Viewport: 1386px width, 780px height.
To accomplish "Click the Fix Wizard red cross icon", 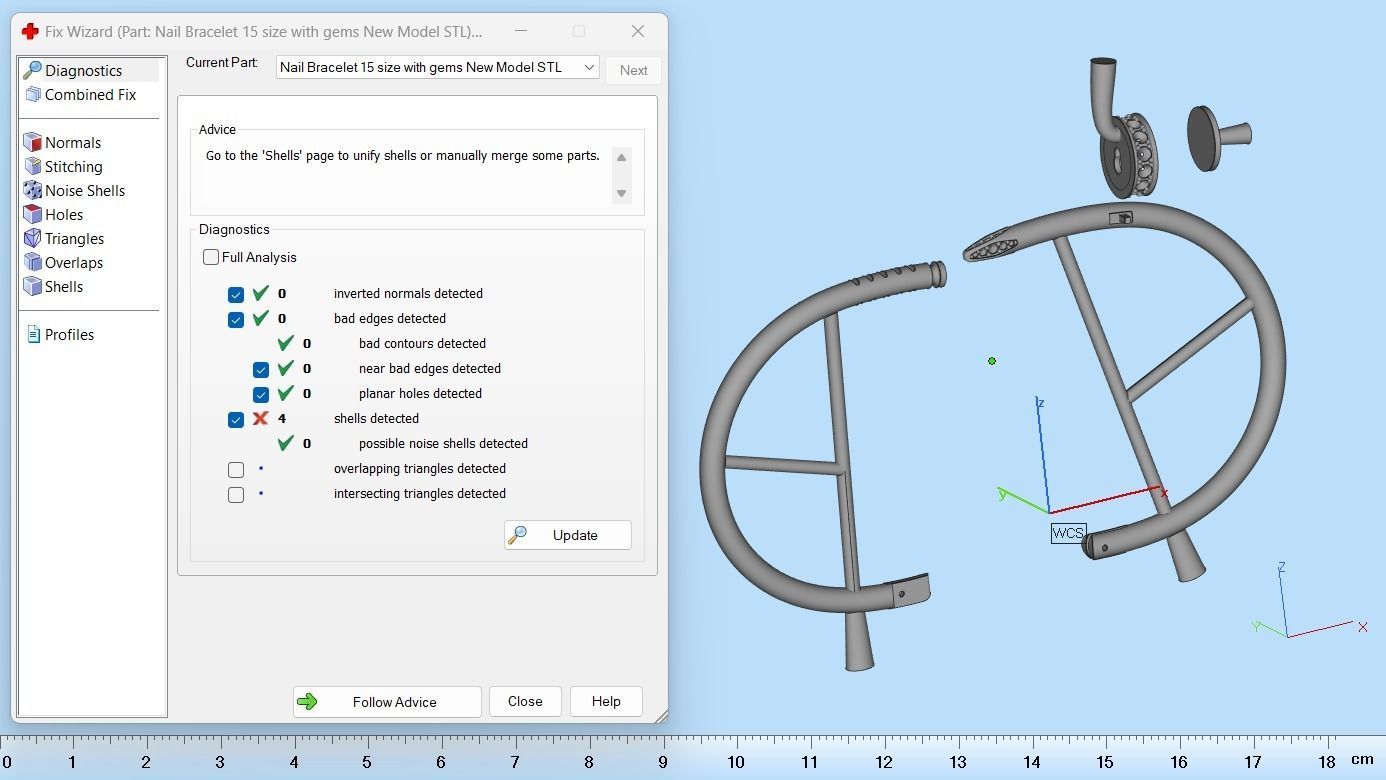I will 30,32.
